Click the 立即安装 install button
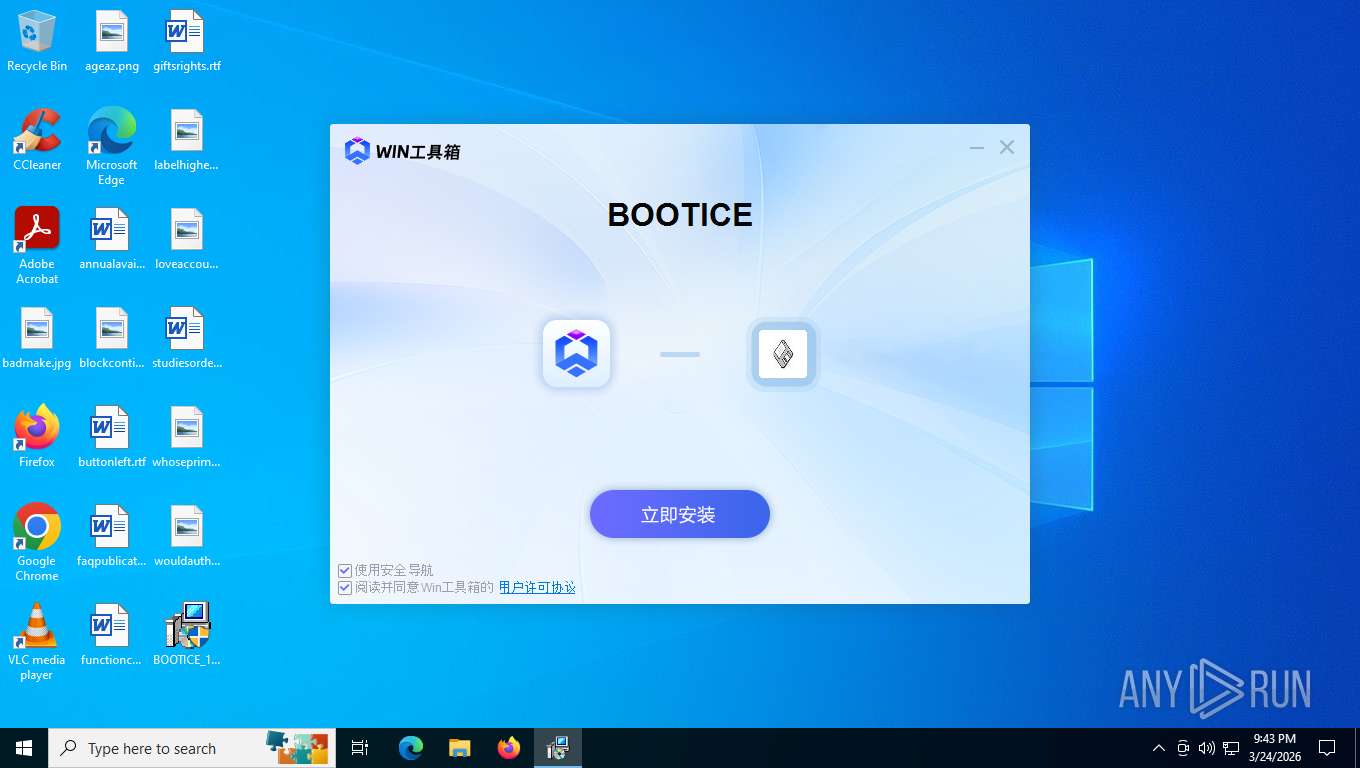The image size is (1360, 768). 680,514
